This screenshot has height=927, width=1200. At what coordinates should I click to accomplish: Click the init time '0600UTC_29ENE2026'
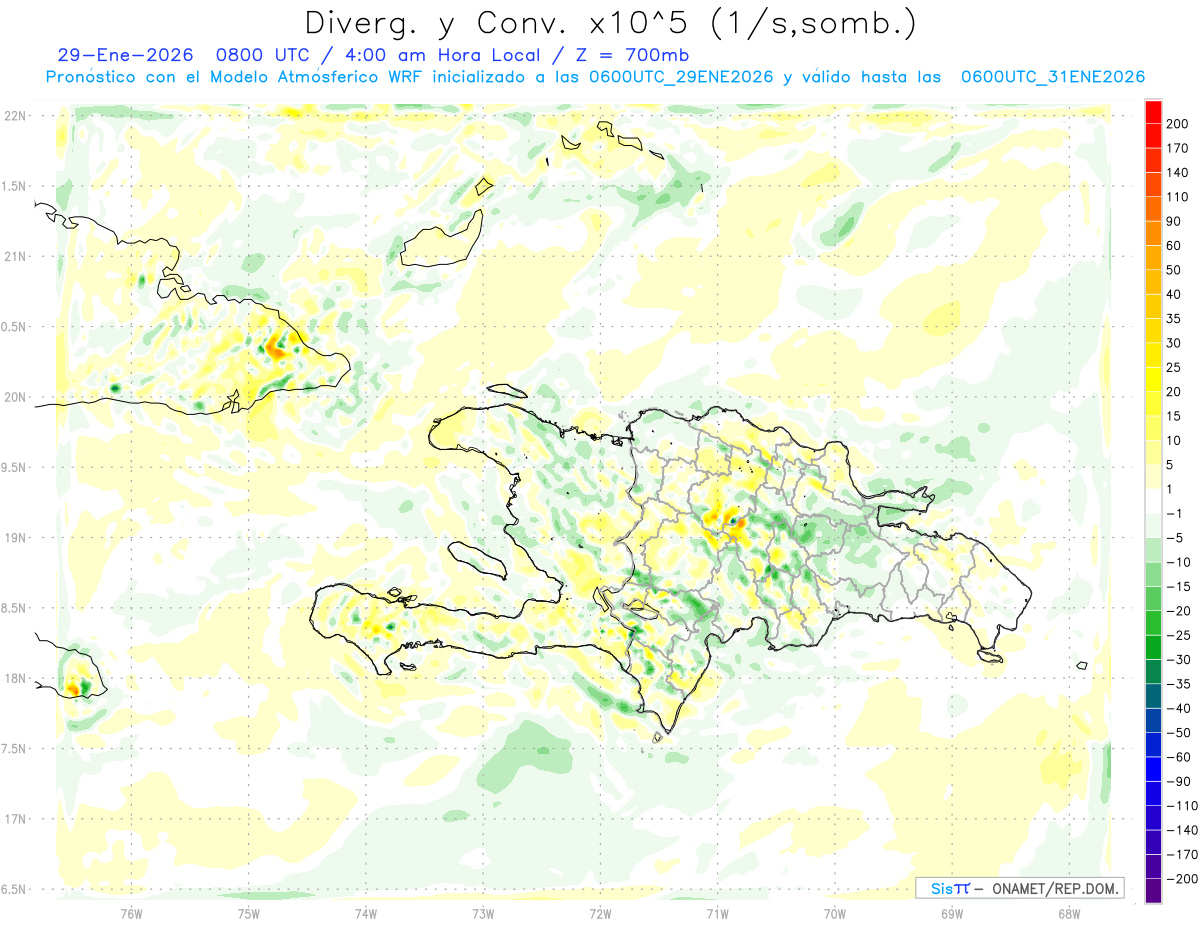[681, 77]
